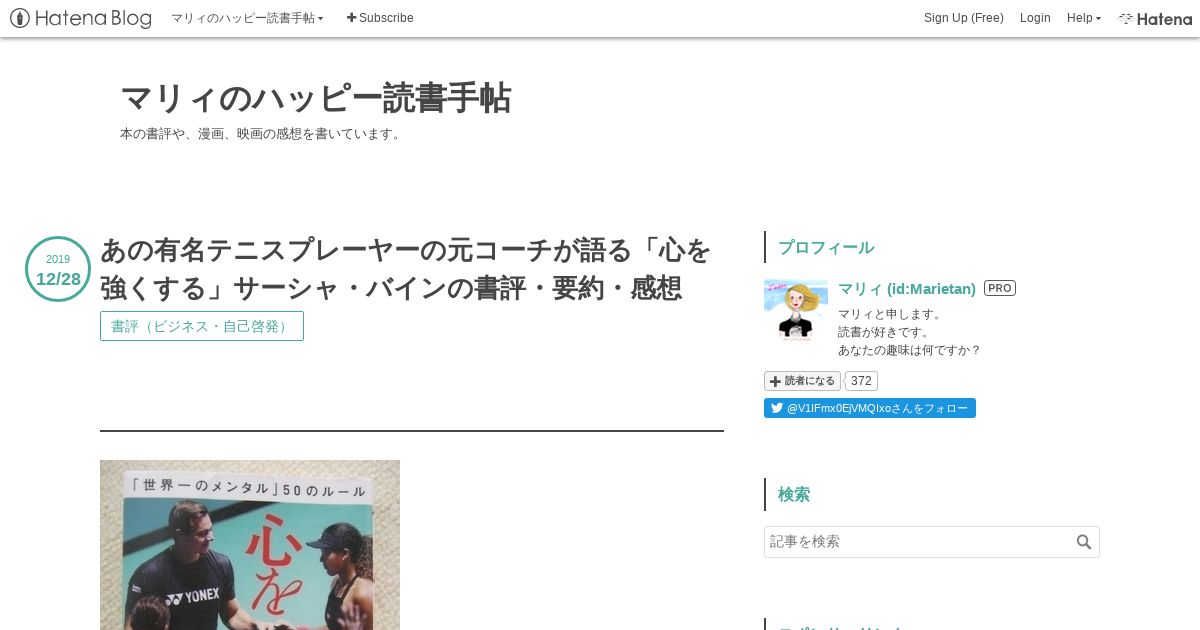Screen dimensions: 1200x630
Task: Click plus icon on 読者になる button
Action: [x=775, y=381]
